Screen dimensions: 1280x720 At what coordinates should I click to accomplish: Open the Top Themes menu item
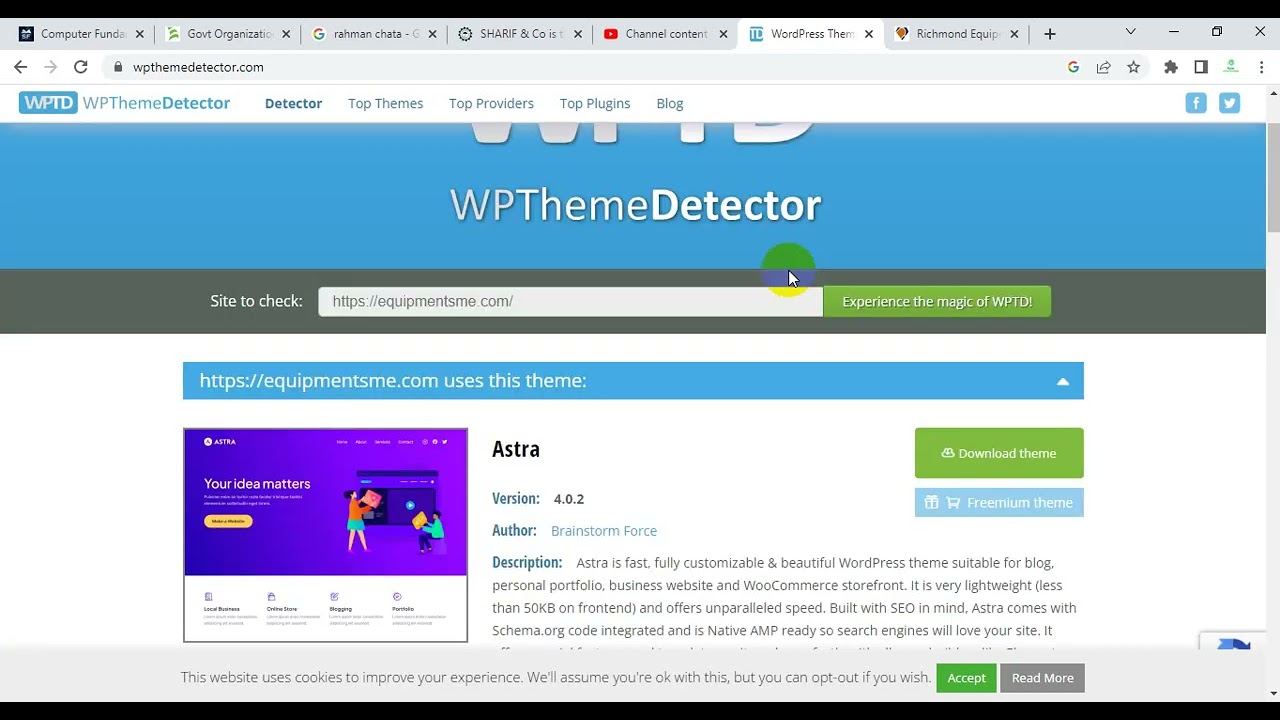[385, 103]
